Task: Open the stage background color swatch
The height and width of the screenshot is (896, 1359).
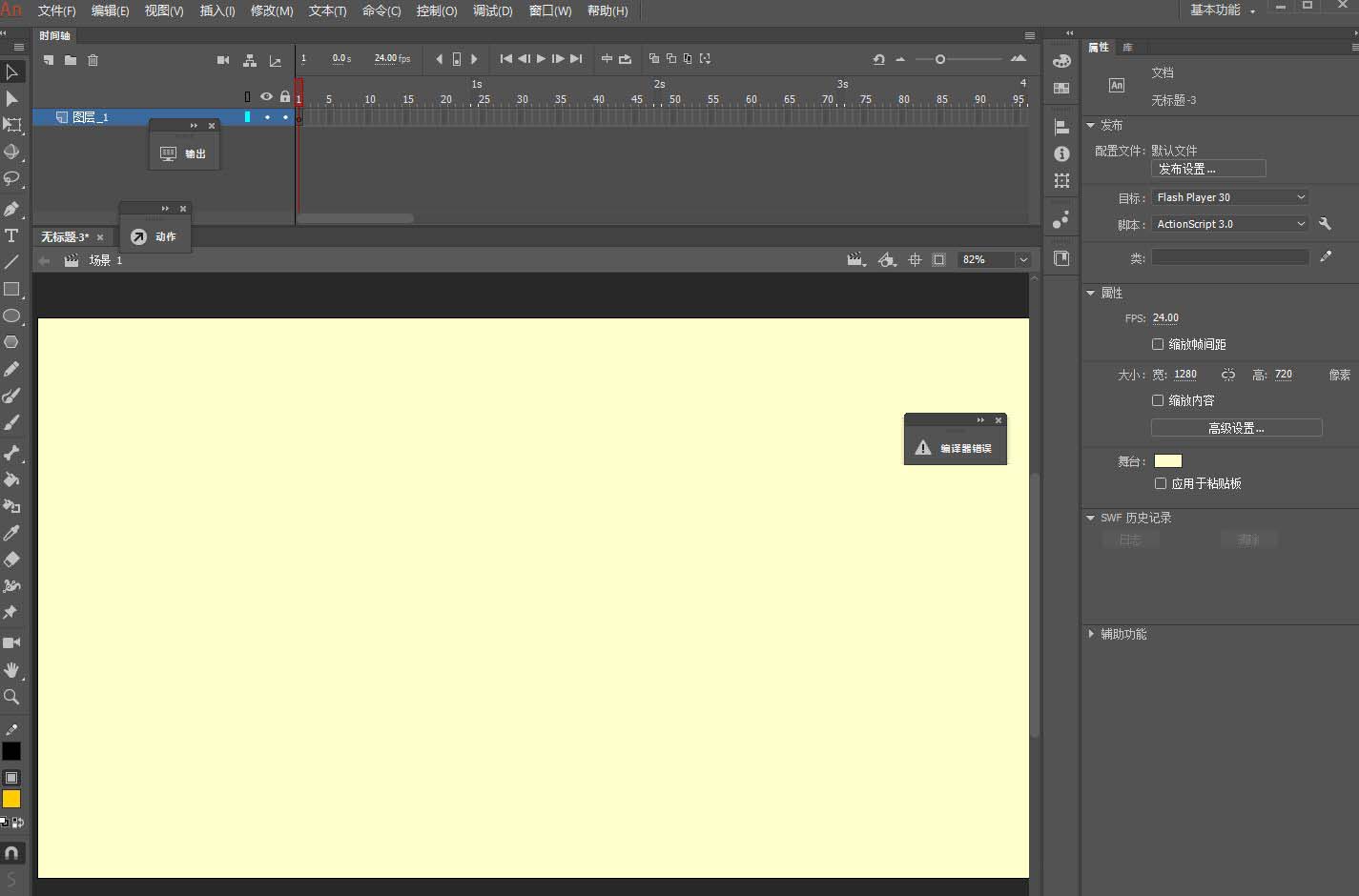Action: (x=1167, y=461)
